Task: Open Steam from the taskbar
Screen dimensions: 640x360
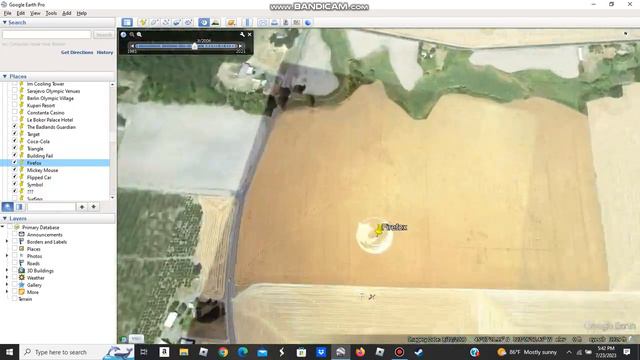Action: [x=419, y=352]
